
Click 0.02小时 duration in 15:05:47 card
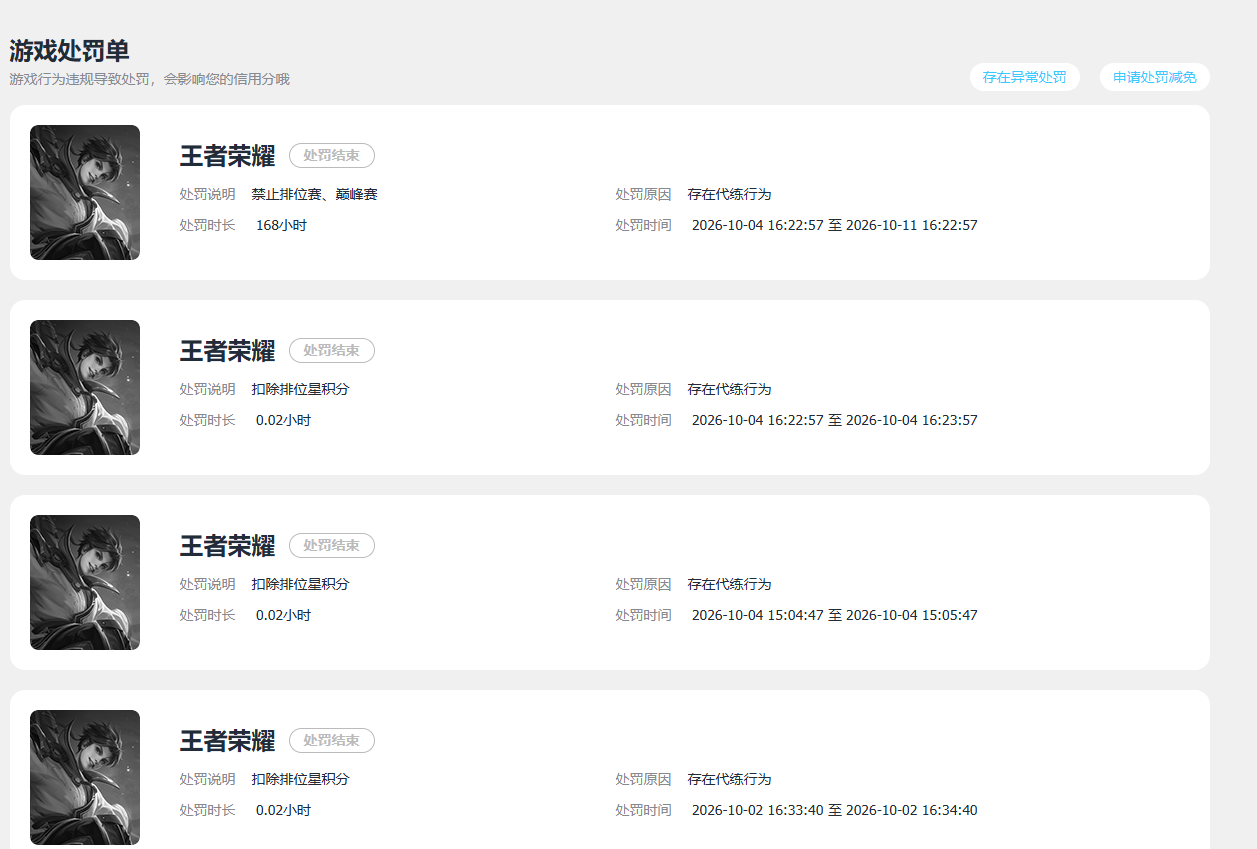click(283, 615)
